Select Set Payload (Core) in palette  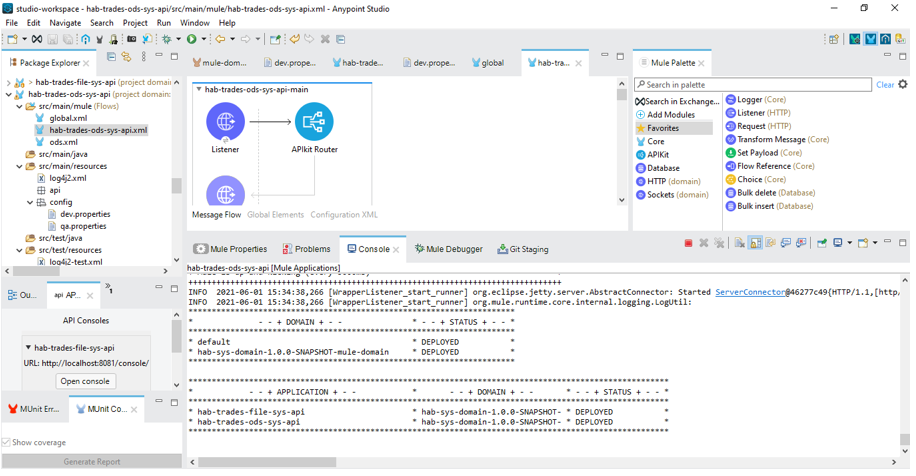click(x=764, y=152)
